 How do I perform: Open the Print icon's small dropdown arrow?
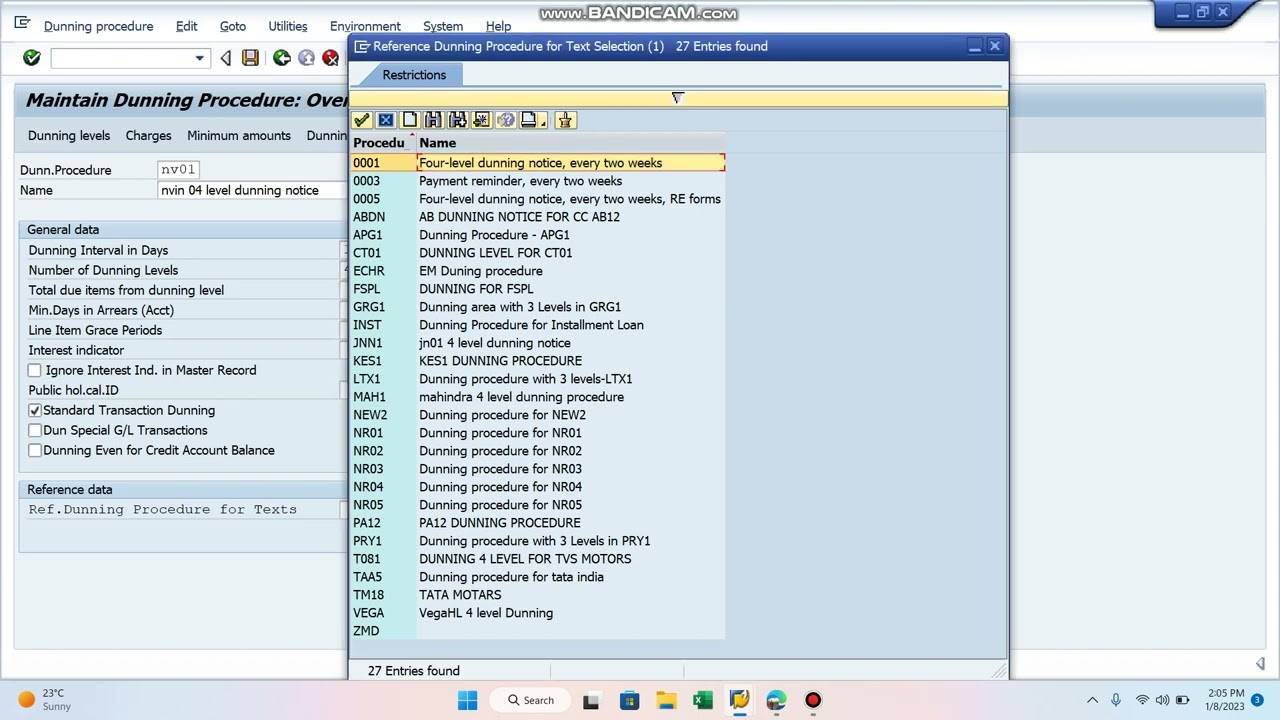(543, 122)
